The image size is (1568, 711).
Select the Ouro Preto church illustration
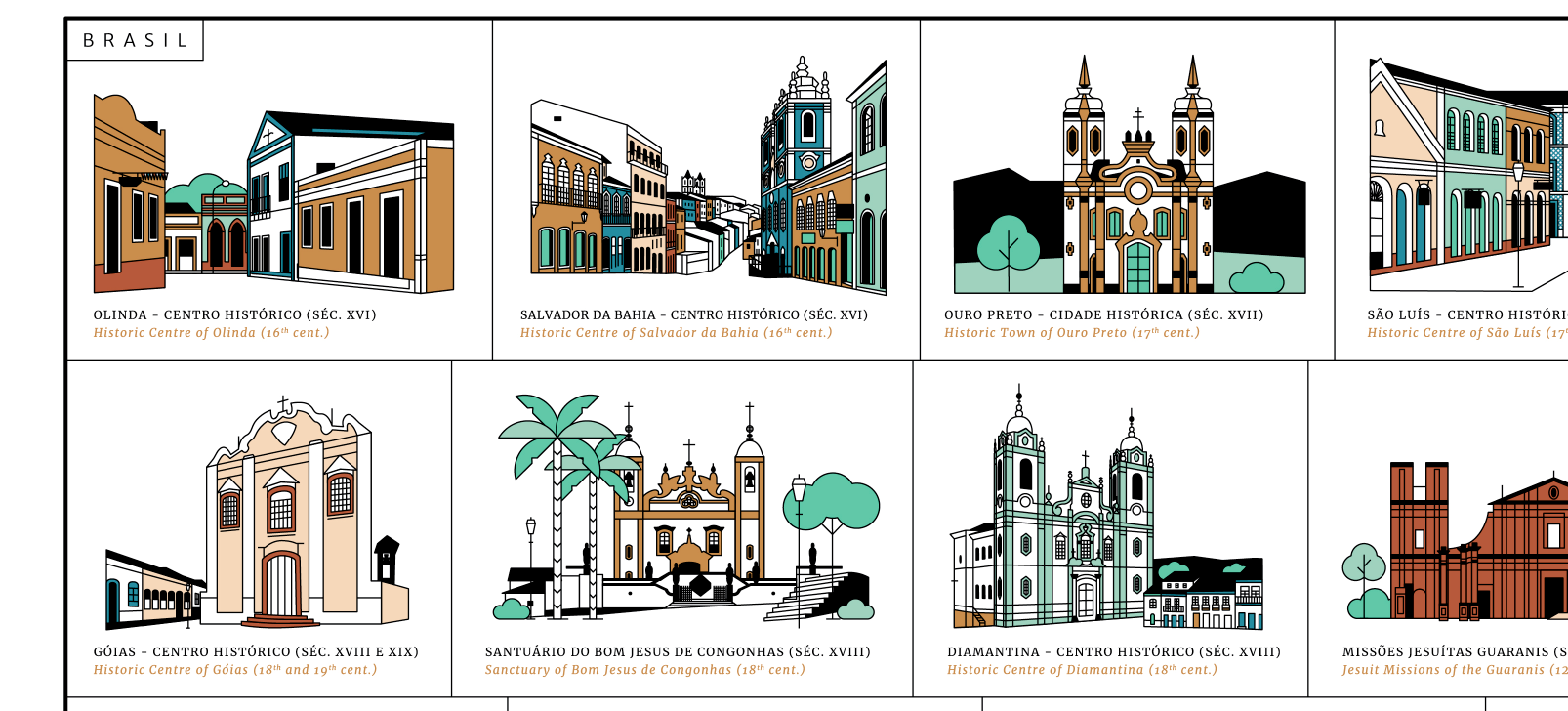[x=1130, y=174]
